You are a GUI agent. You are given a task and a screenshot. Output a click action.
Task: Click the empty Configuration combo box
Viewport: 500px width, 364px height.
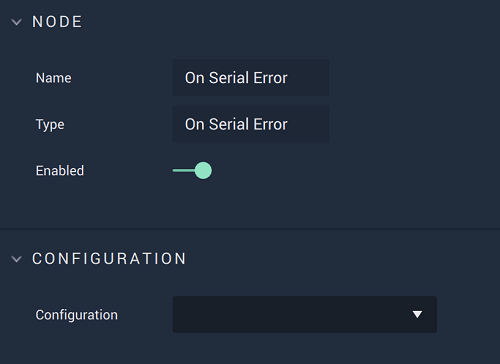point(305,314)
